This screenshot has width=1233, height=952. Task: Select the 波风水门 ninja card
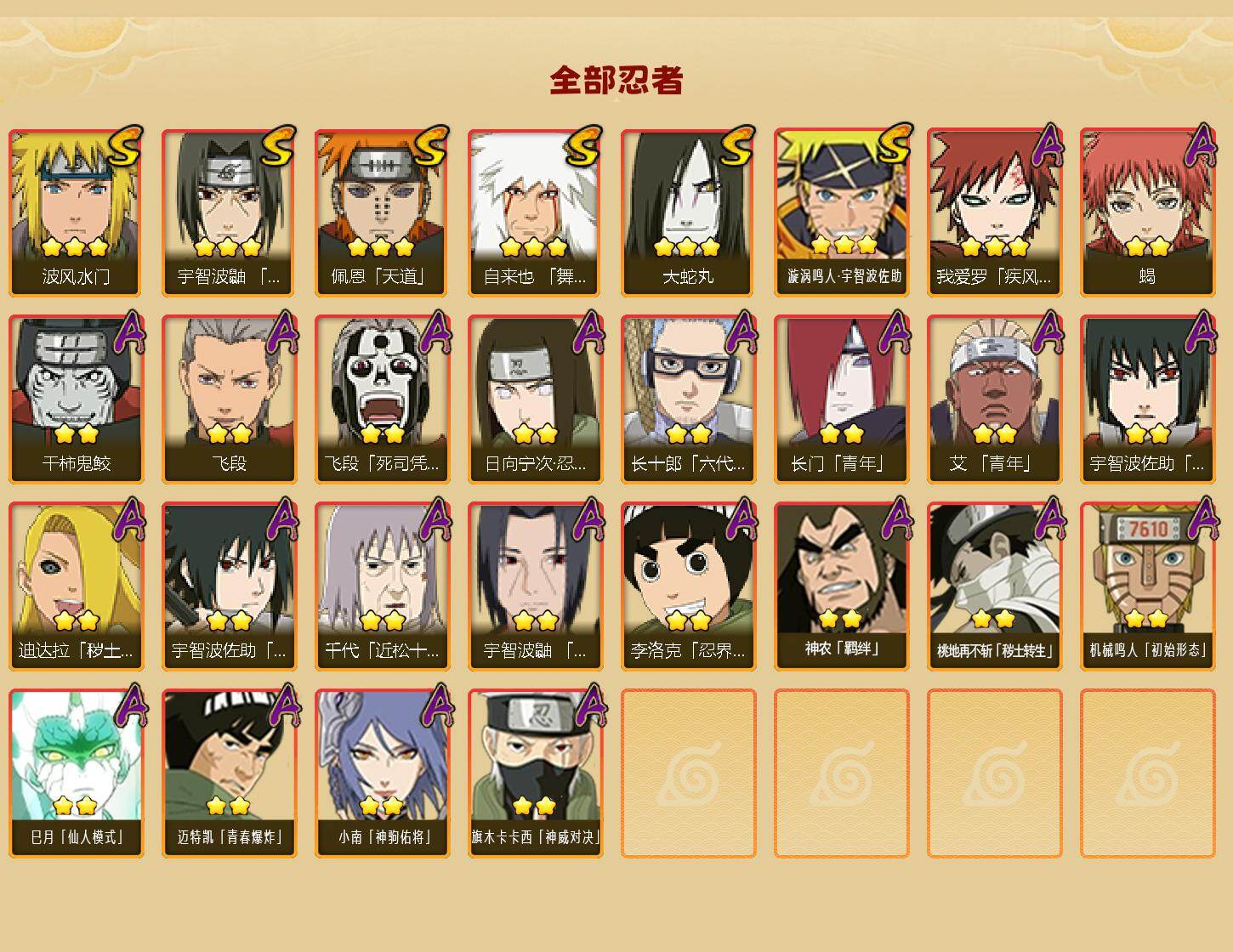(77, 212)
